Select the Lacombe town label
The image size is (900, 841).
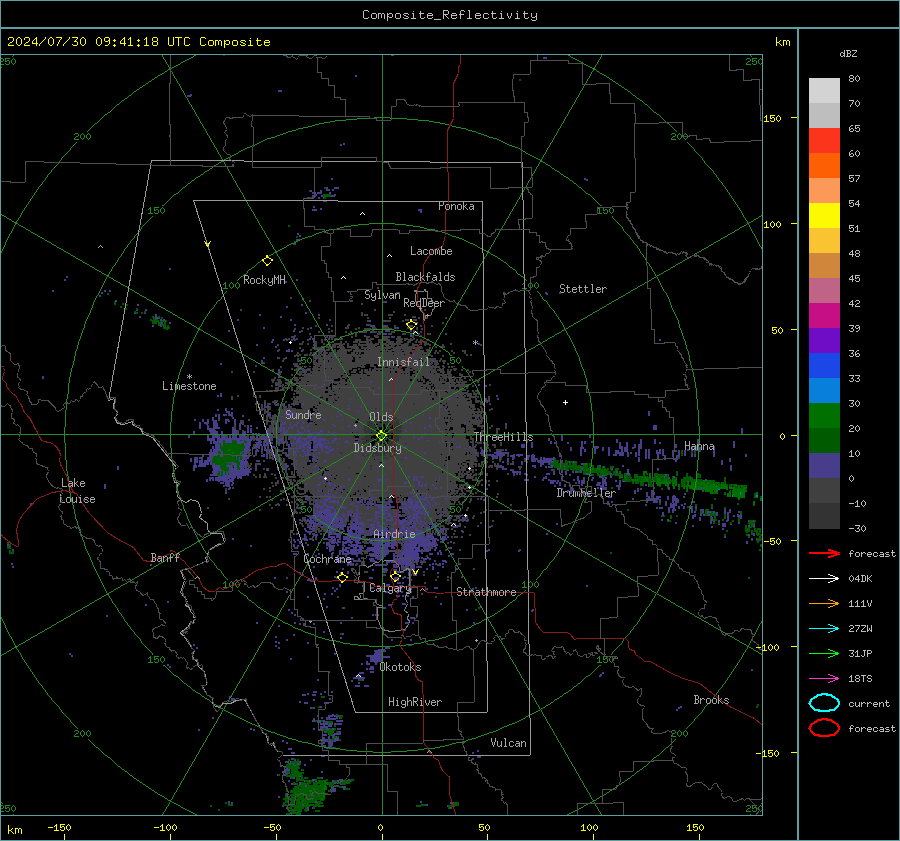tap(431, 251)
